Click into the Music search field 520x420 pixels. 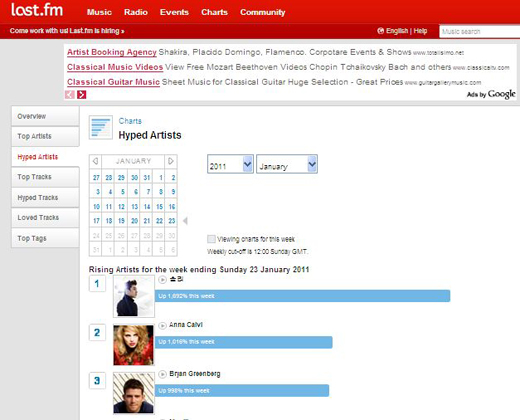pyautogui.click(x=480, y=32)
